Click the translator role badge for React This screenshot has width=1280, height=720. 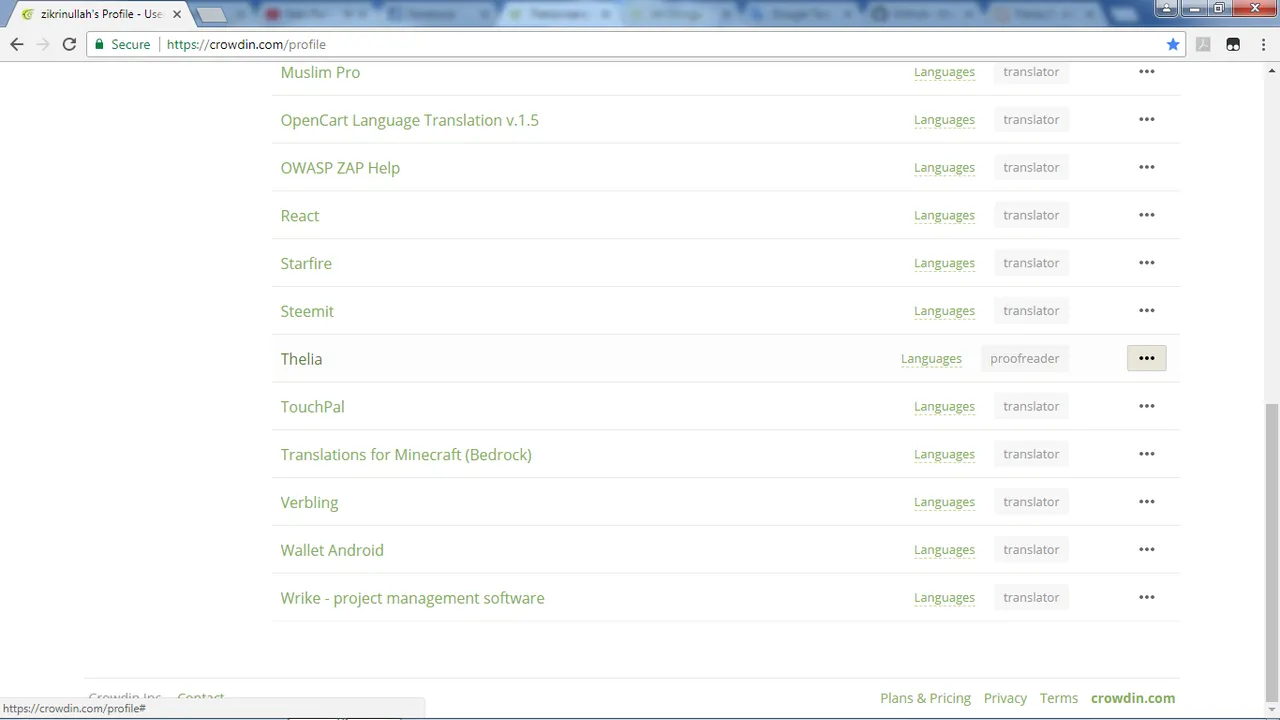pyautogui.click(x=1031, y=215)
